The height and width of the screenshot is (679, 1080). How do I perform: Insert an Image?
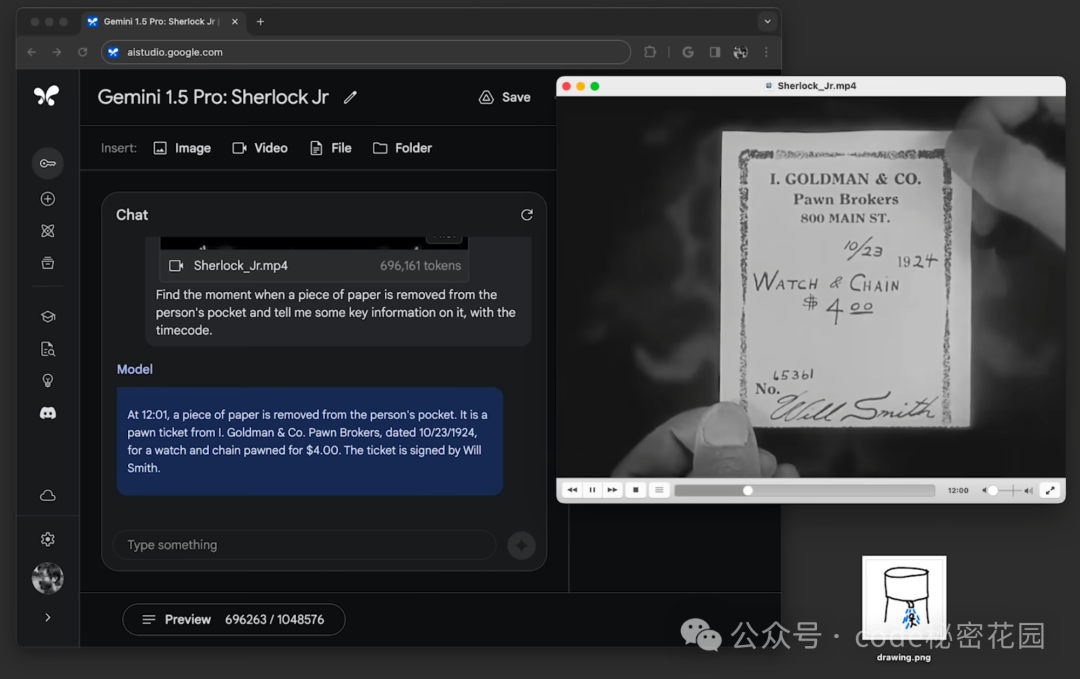183,148
